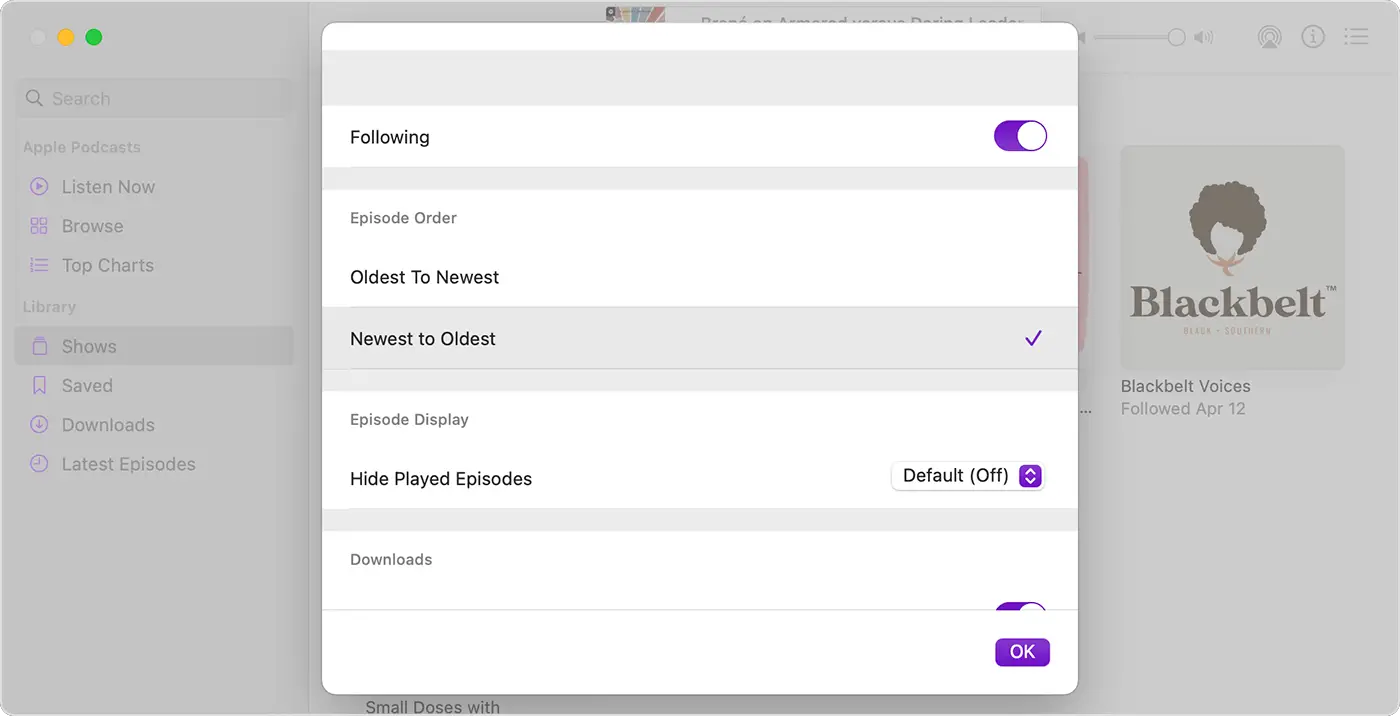This screenshot has height=716, width=1400.
Task: Show the Up Next queue list icon
Action: [1356, 38]
